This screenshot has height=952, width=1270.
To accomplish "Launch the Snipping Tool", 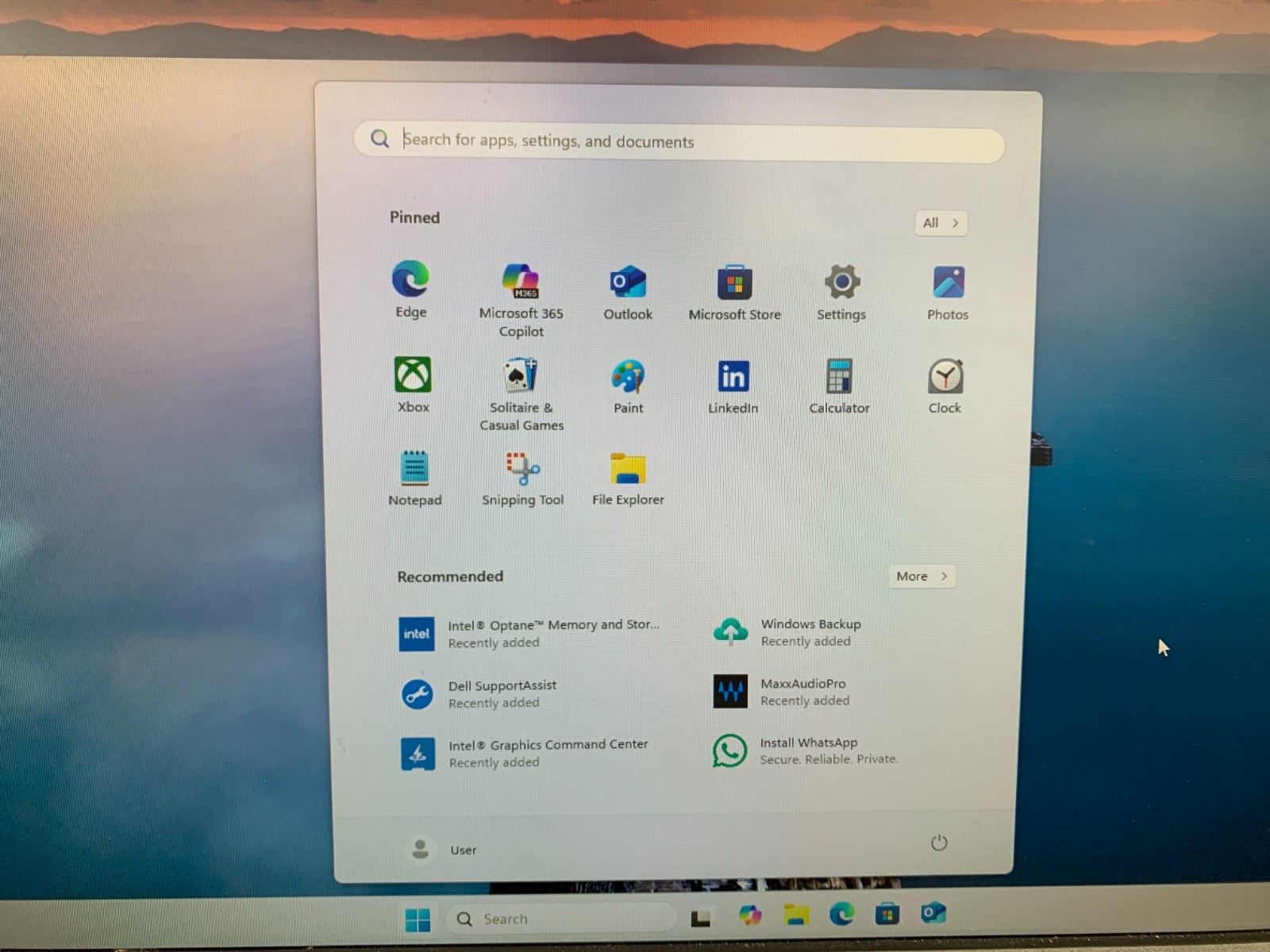I will click(x=522, y=478).
